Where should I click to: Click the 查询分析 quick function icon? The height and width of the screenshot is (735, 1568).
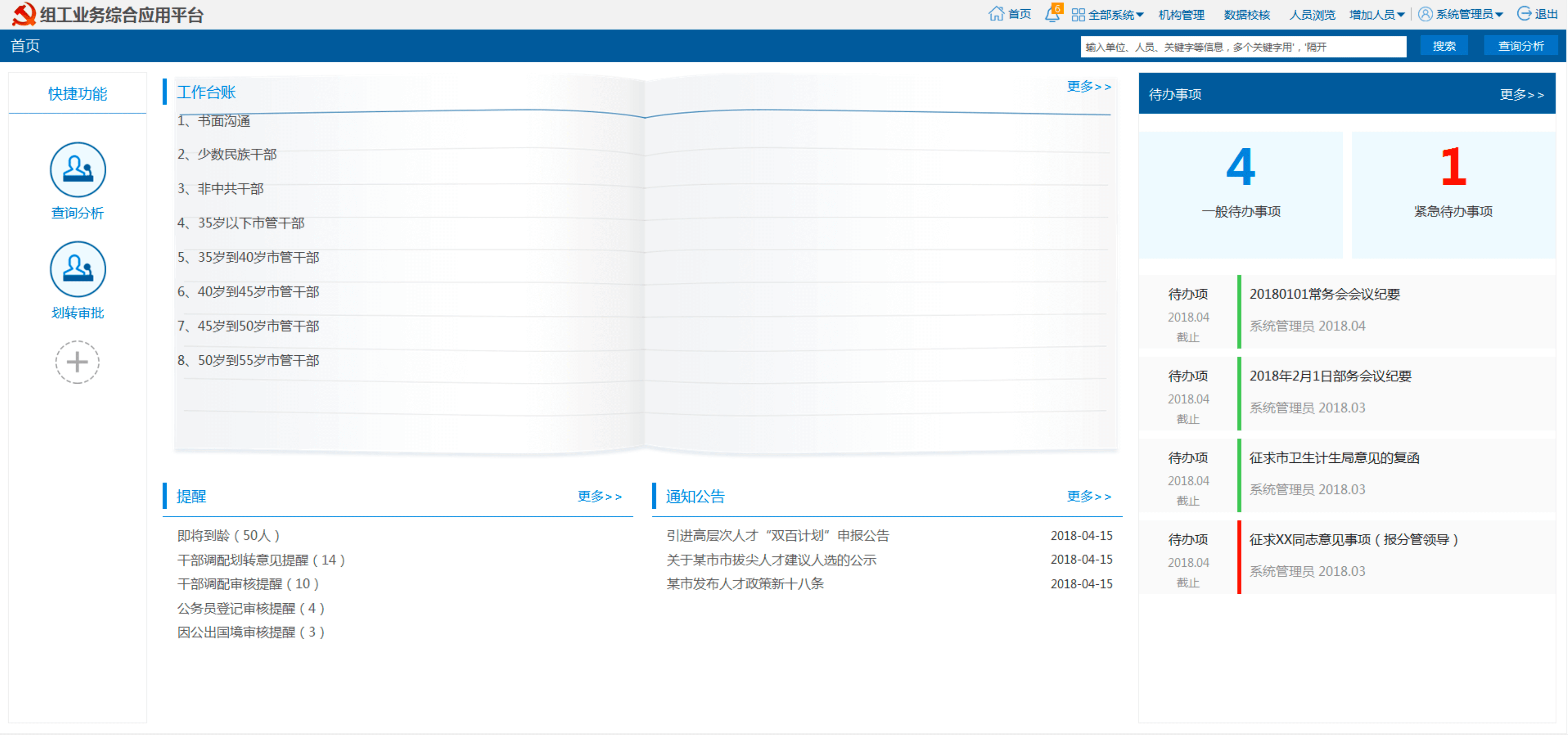click(x=78, y=170)
